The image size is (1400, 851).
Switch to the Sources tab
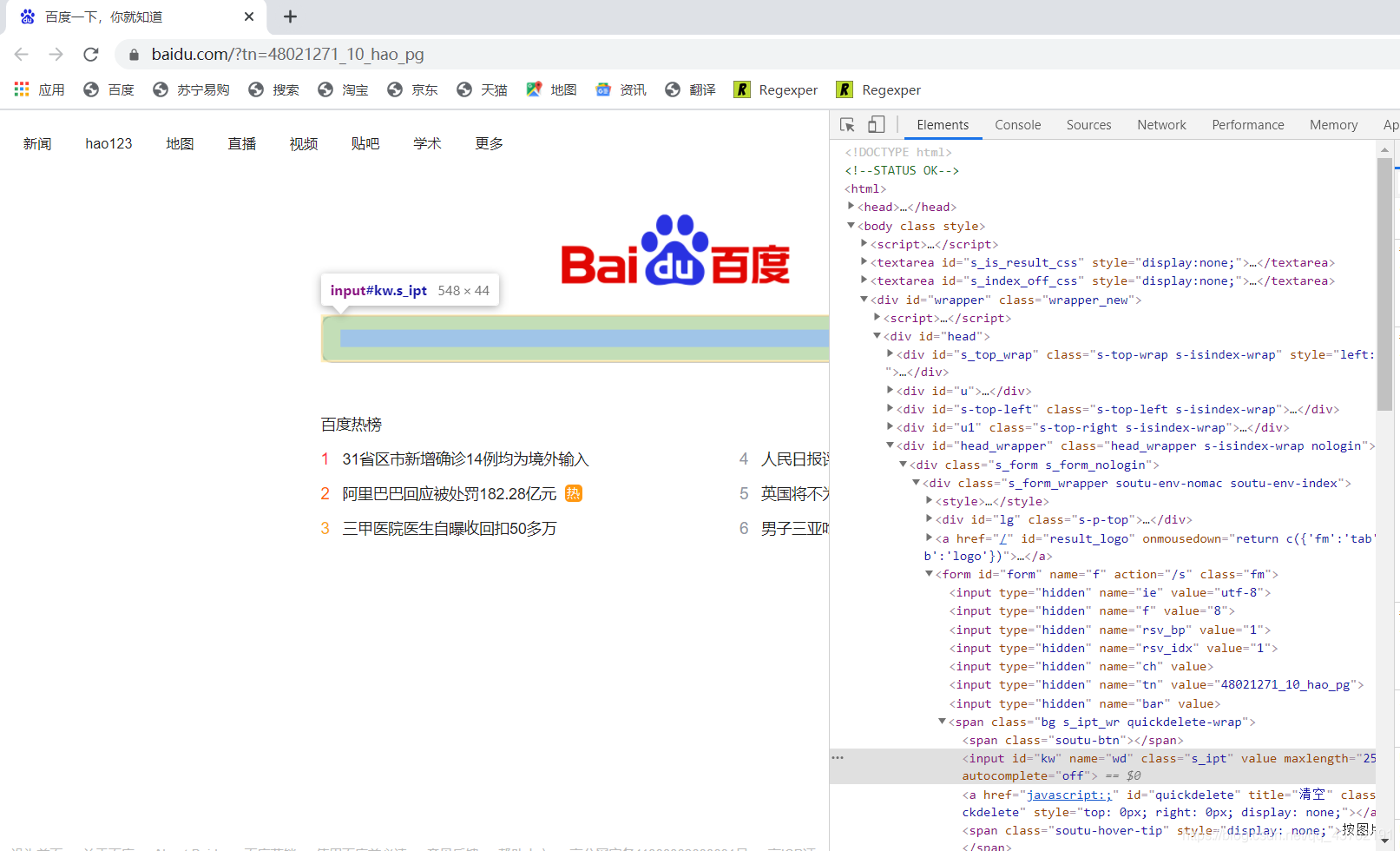coord(1088,125)
